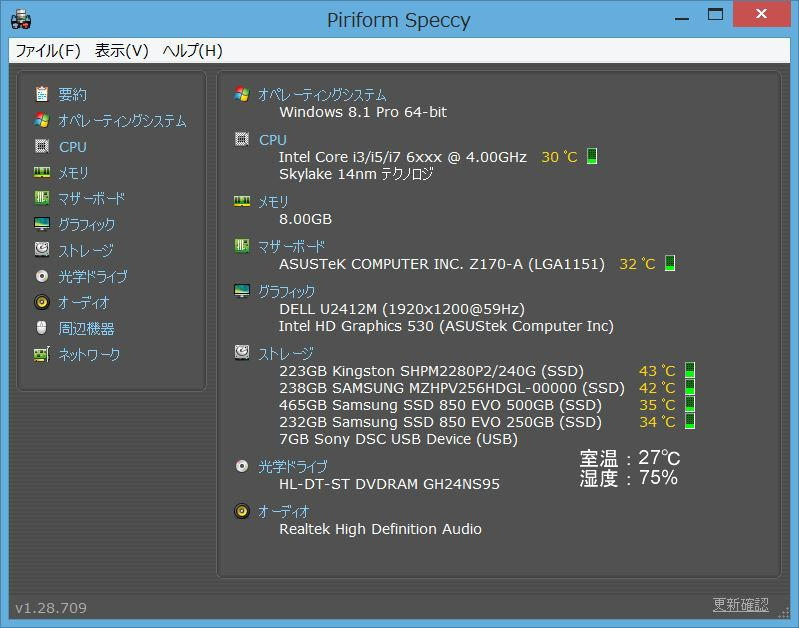799x628 pixels.
Task: Click the CPU chip icon in sidebar
Action: click(x=42, y=146)
